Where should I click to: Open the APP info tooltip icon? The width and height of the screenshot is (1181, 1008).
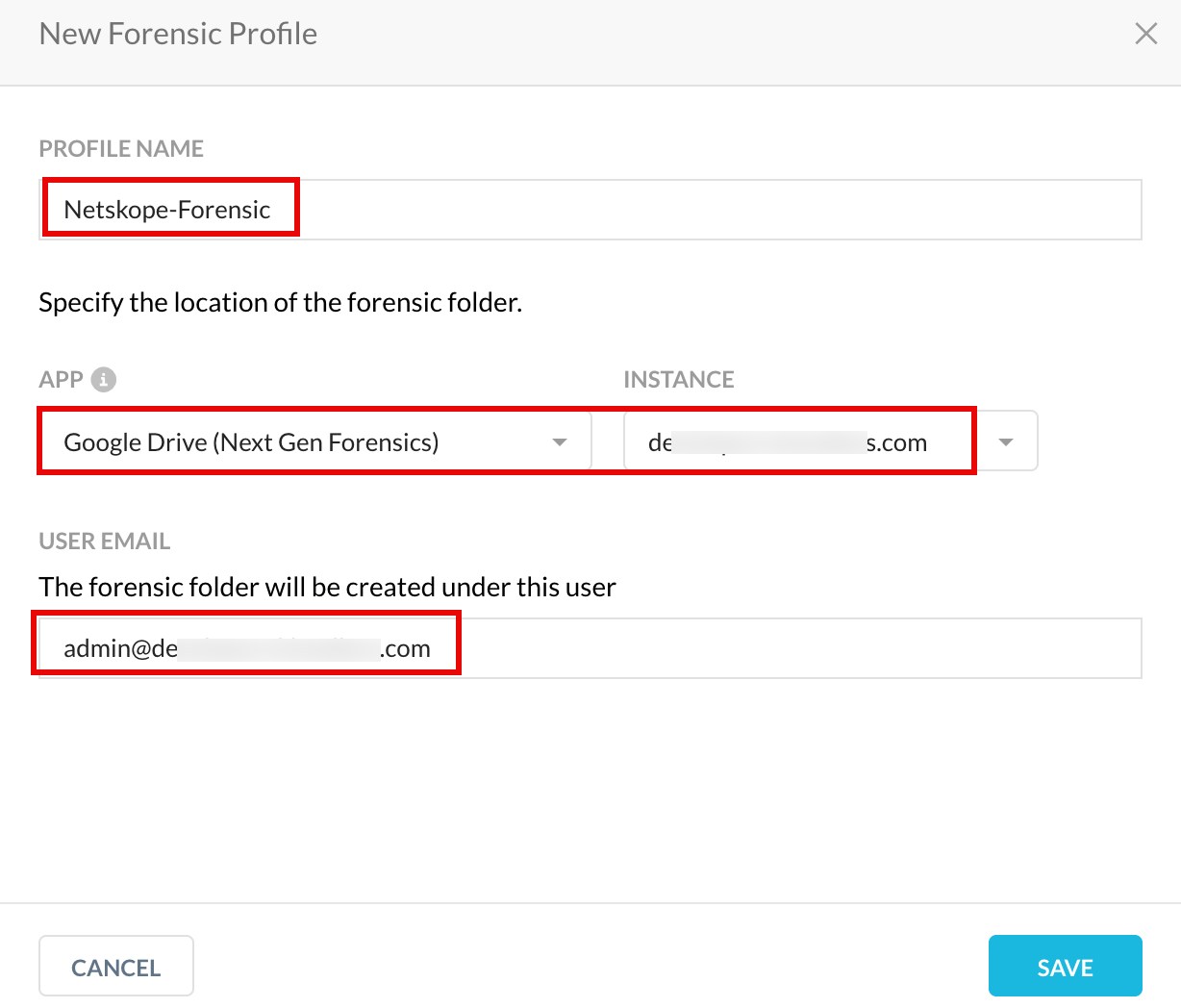coord(104,379)
